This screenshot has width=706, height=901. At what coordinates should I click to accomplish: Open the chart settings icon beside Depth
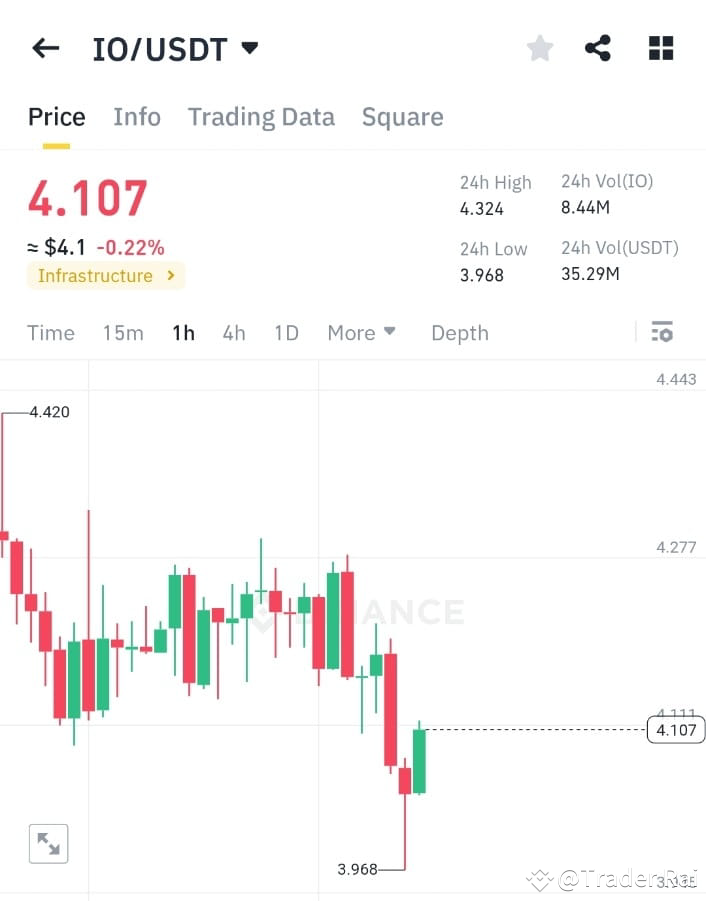(x=662, y=331)
